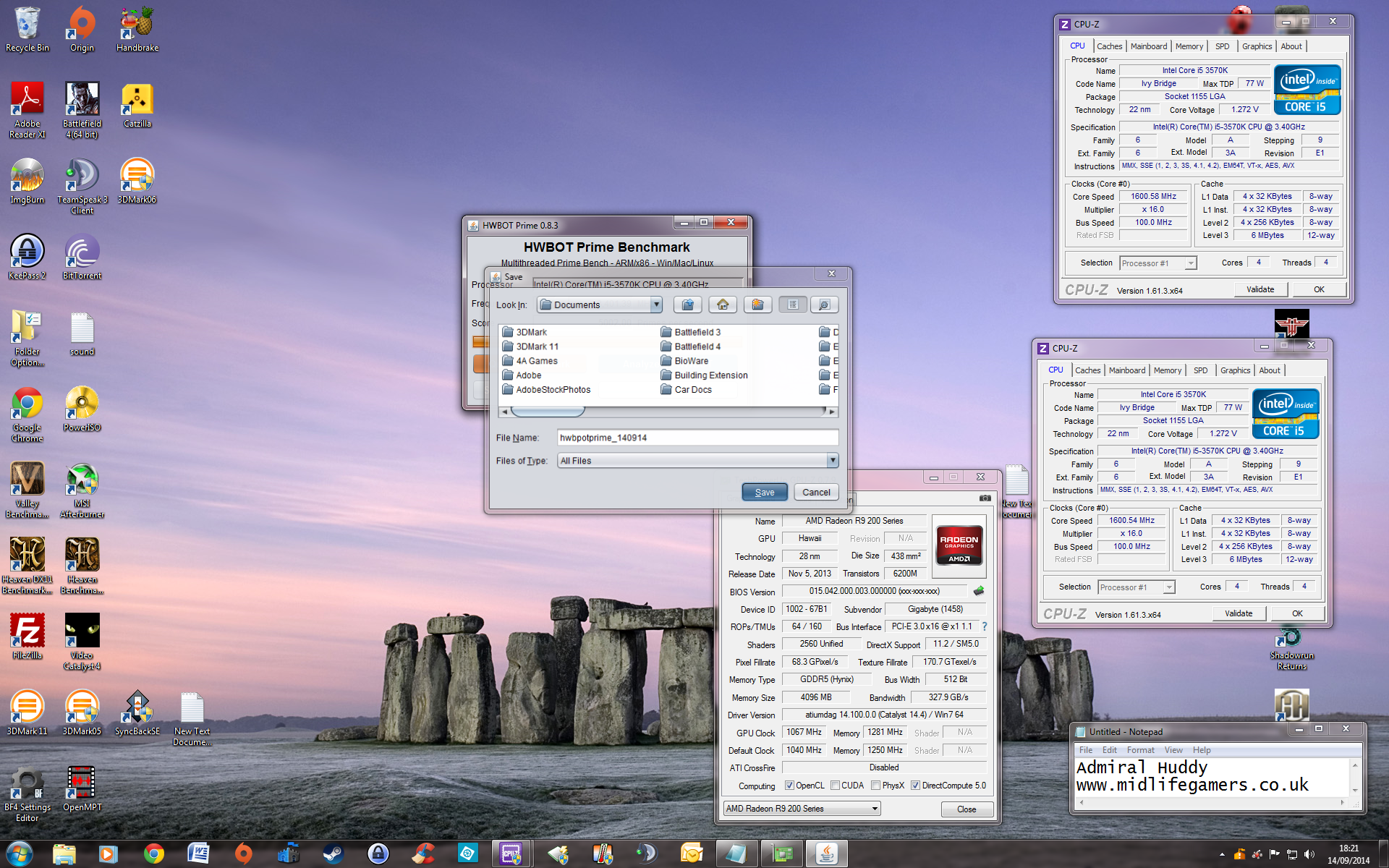This screenshot has width=1389, height=868.
Task: Click horizontal scrollbar in Save file list
Action: pyautogui.click(x=668, y=412)
